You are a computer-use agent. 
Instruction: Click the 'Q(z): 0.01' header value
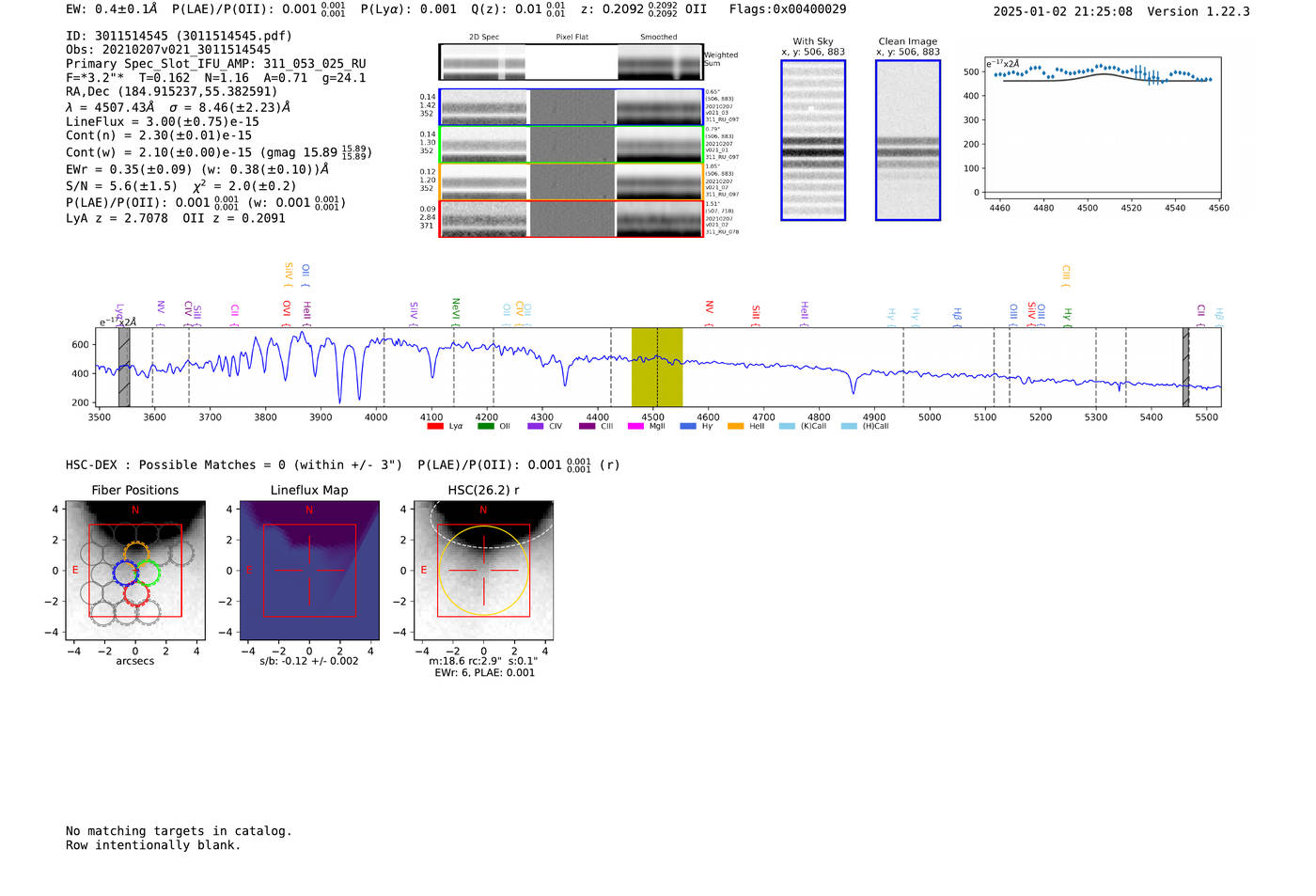519,8
